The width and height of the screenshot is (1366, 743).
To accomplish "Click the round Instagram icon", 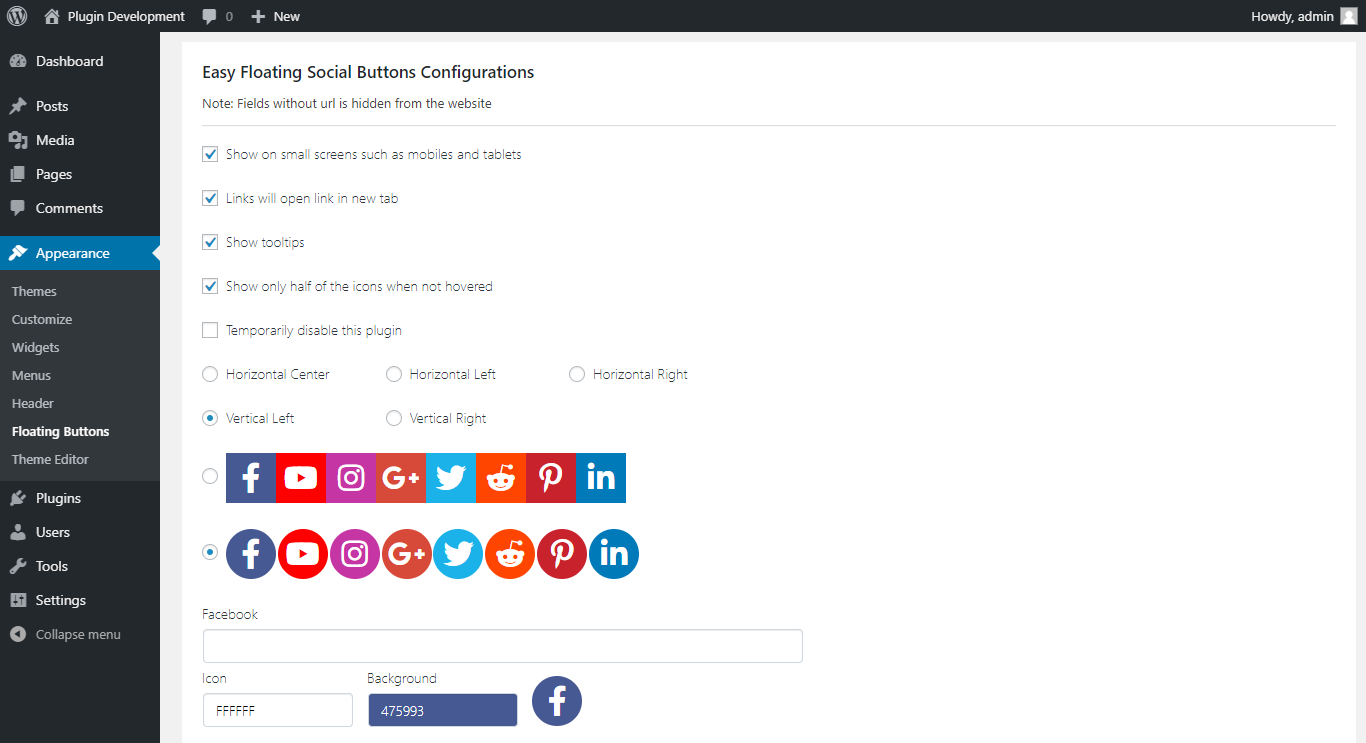I will [355, 554].
